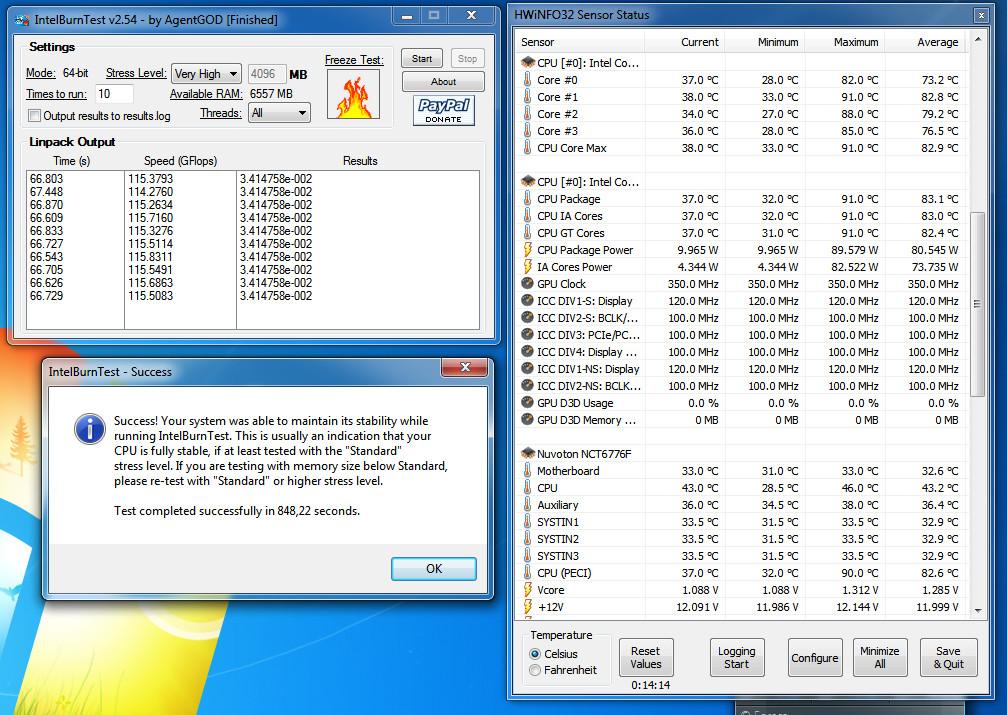Open Configure in HWiNFO32 sensor window
Viewport: 1007px width, 715px height.
coord(815,657)
